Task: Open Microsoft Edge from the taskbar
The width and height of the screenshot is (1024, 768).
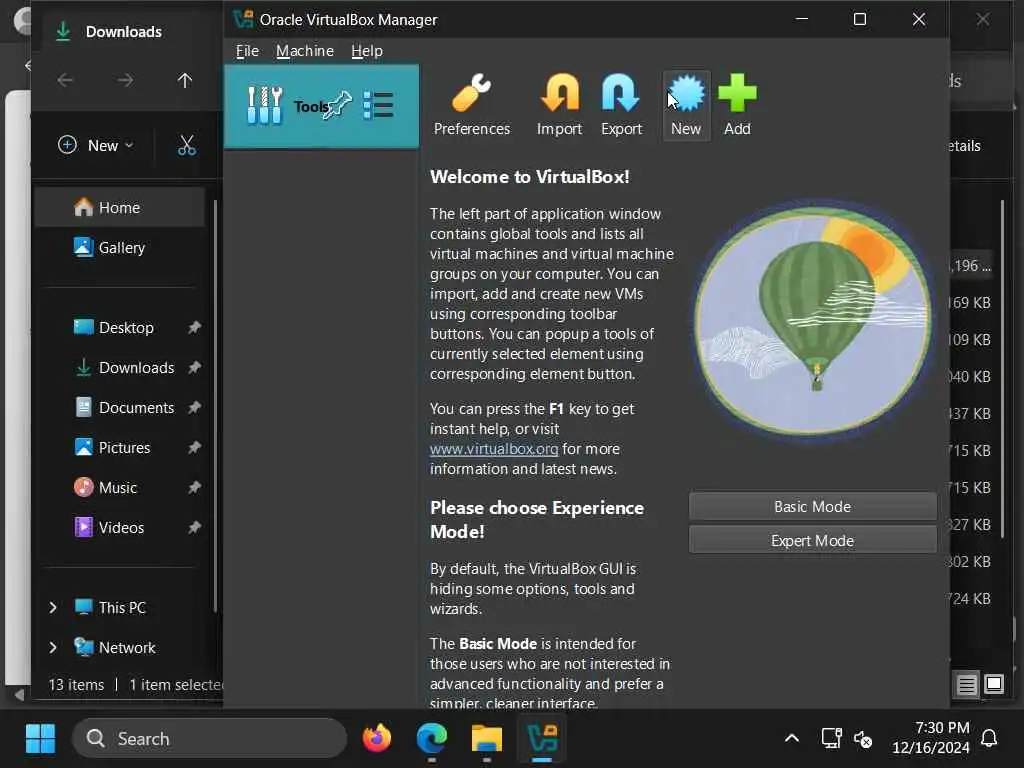Action: (432, 739)
